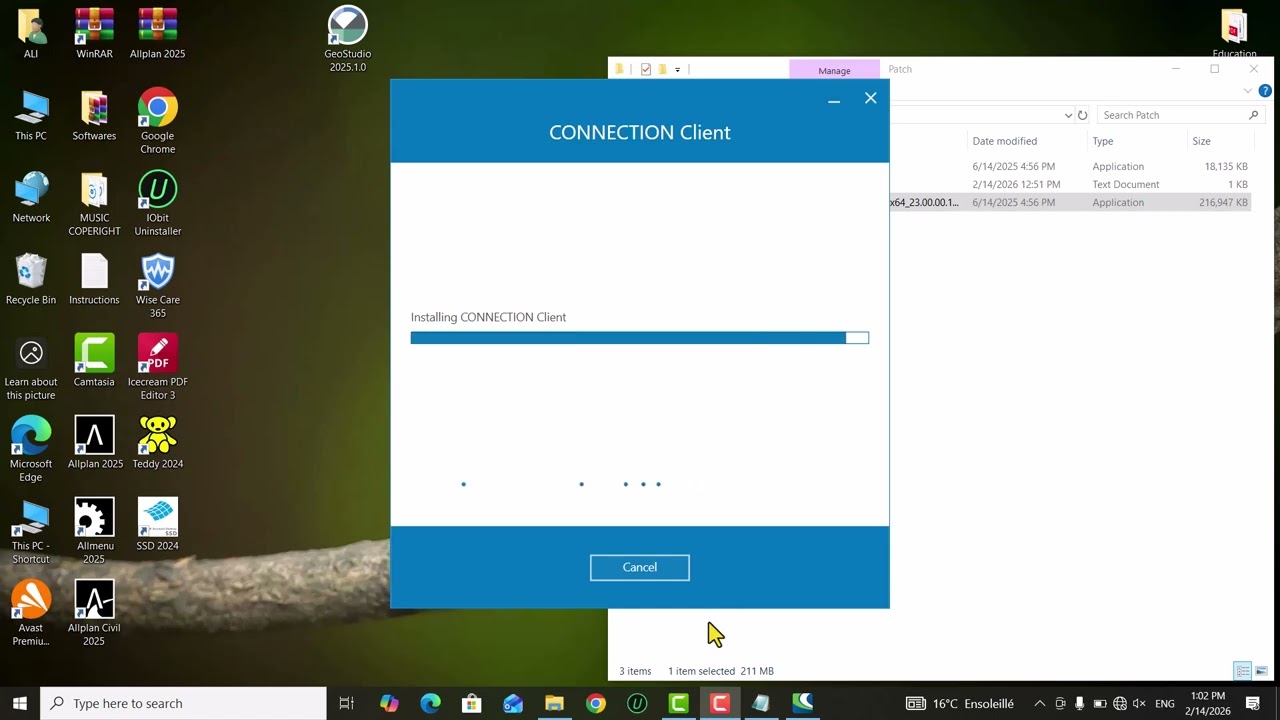Open the ALI user folder icon
The width and height of the screenshot is (1280, 720).
click(x=31, y=34)
